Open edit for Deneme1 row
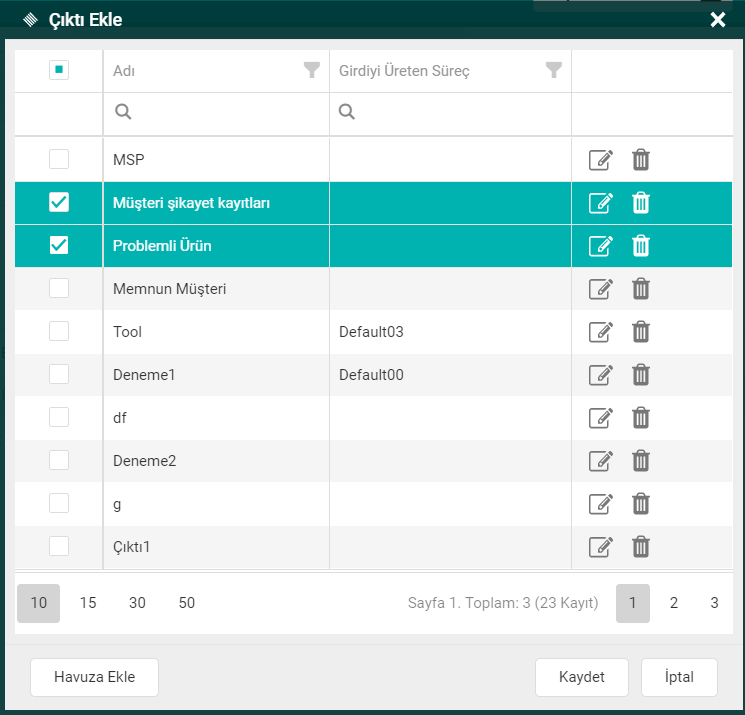745x715 pixels. [600, 375]
